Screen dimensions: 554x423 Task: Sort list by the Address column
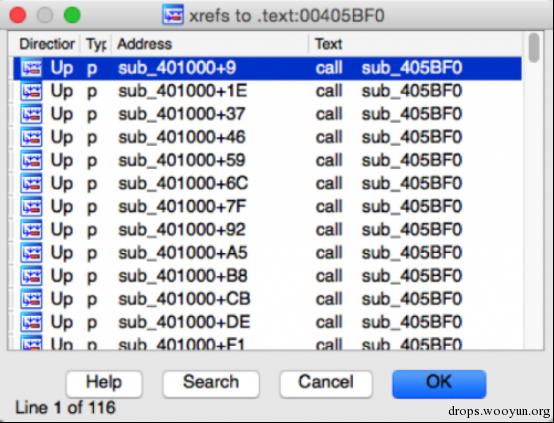(x=210, y=44)
